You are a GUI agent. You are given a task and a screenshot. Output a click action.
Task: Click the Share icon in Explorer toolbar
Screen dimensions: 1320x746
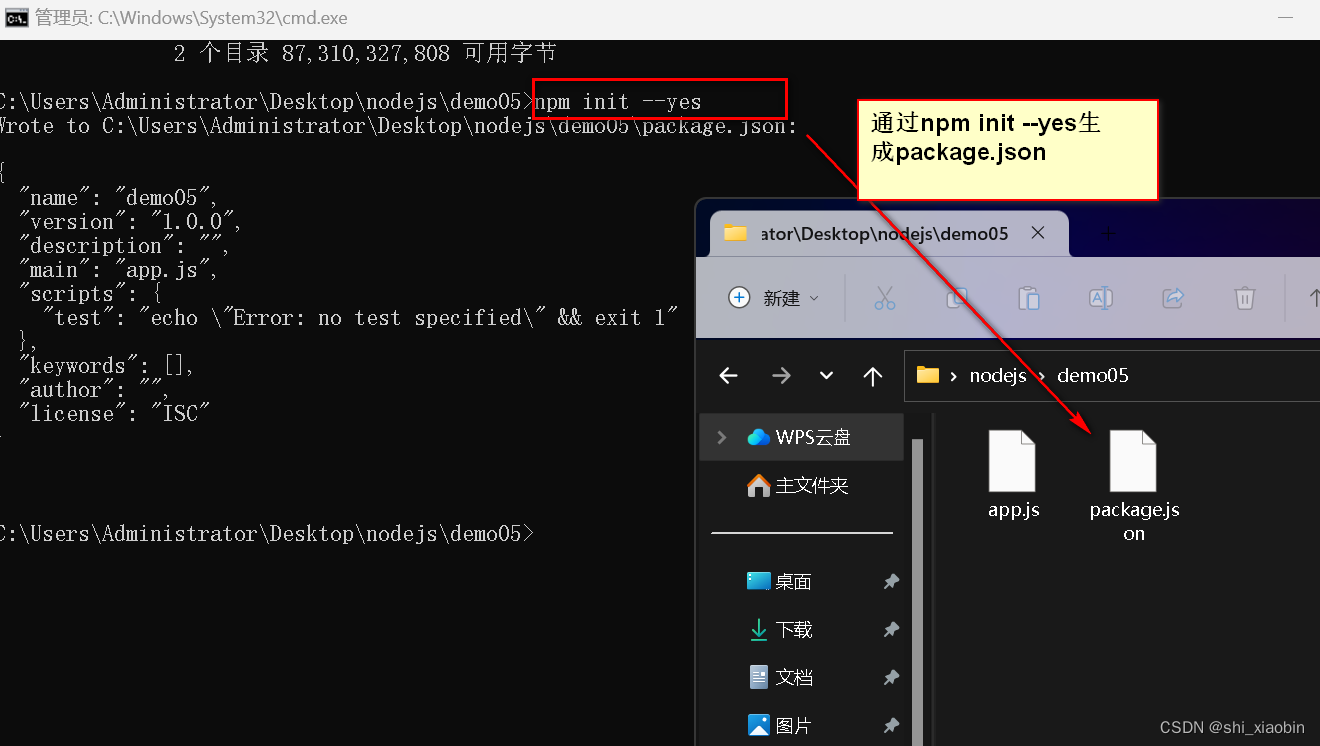(1173, 298)
